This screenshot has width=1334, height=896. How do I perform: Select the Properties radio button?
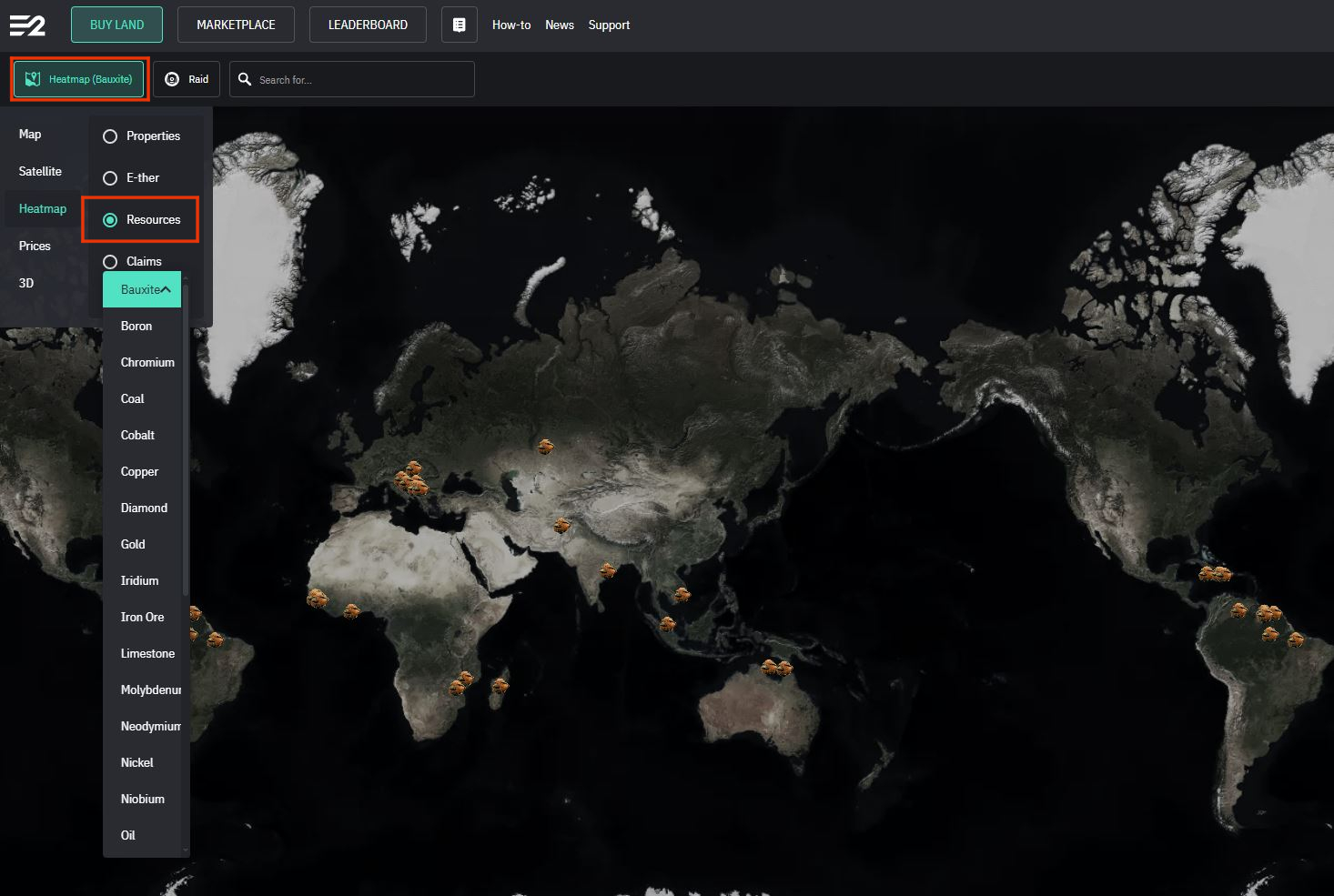(110, 136)
